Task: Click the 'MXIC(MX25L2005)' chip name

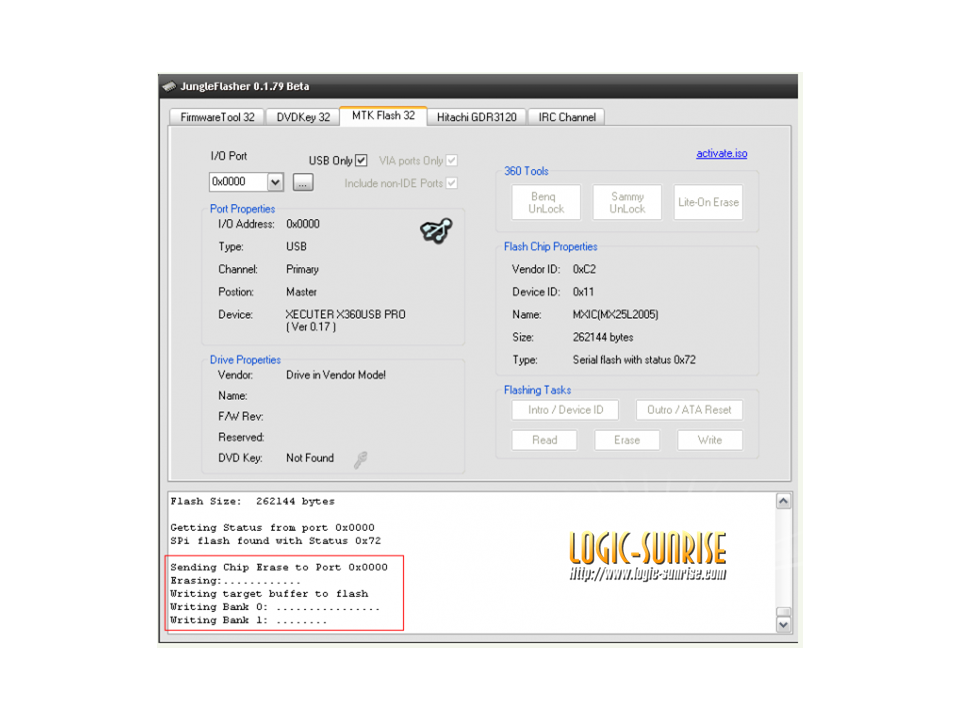Action: tap(615, 315)
